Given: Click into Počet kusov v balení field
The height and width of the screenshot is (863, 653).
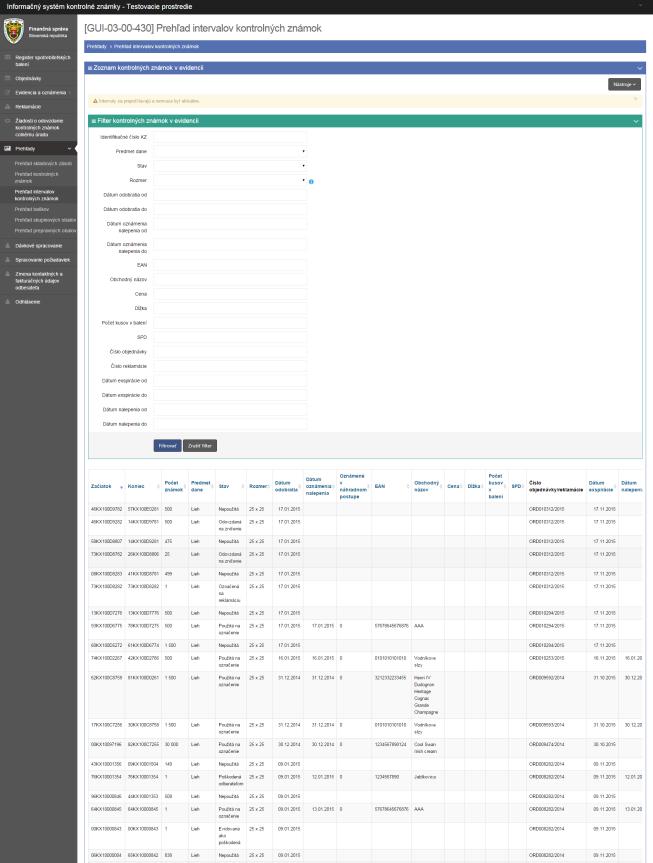Looking at the screenshot, I should (230, 323).
